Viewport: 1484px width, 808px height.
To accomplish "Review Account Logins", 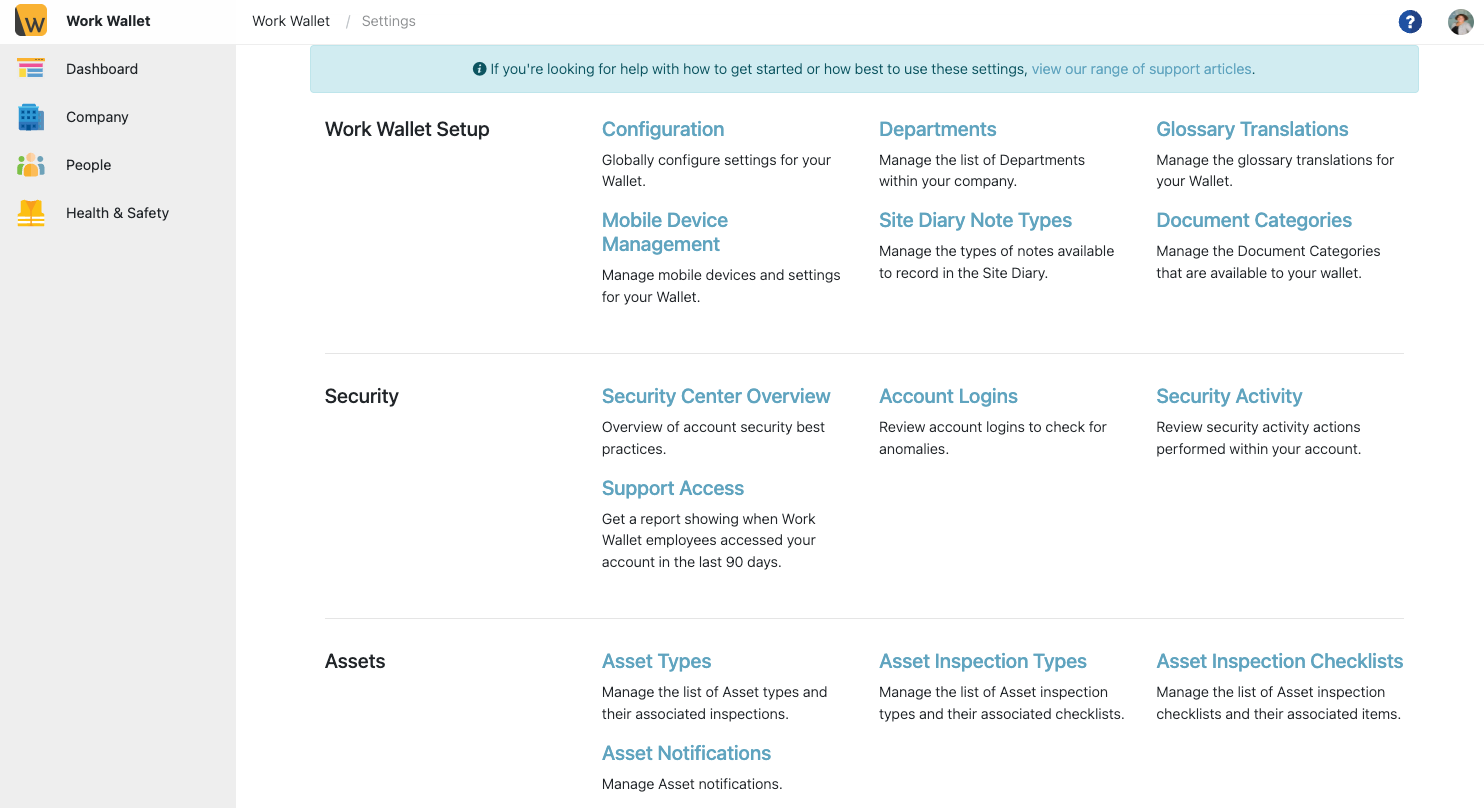I will point(948,396).
